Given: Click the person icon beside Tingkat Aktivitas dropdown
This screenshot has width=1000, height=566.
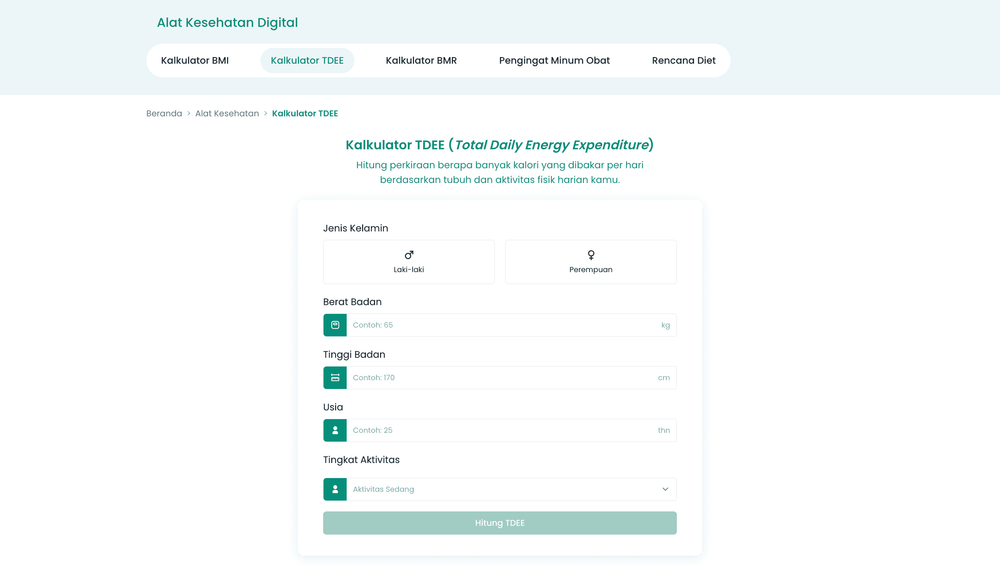Looking at the screenshot, I should 335,489.
